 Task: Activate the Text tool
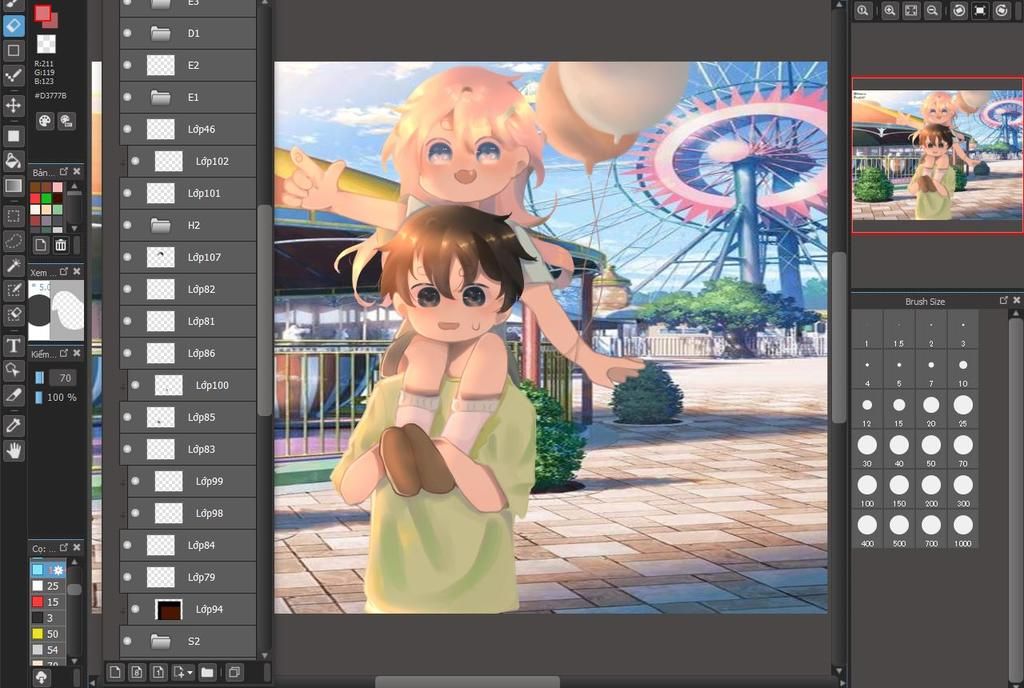pyautogui.click(x=14, y=345)
